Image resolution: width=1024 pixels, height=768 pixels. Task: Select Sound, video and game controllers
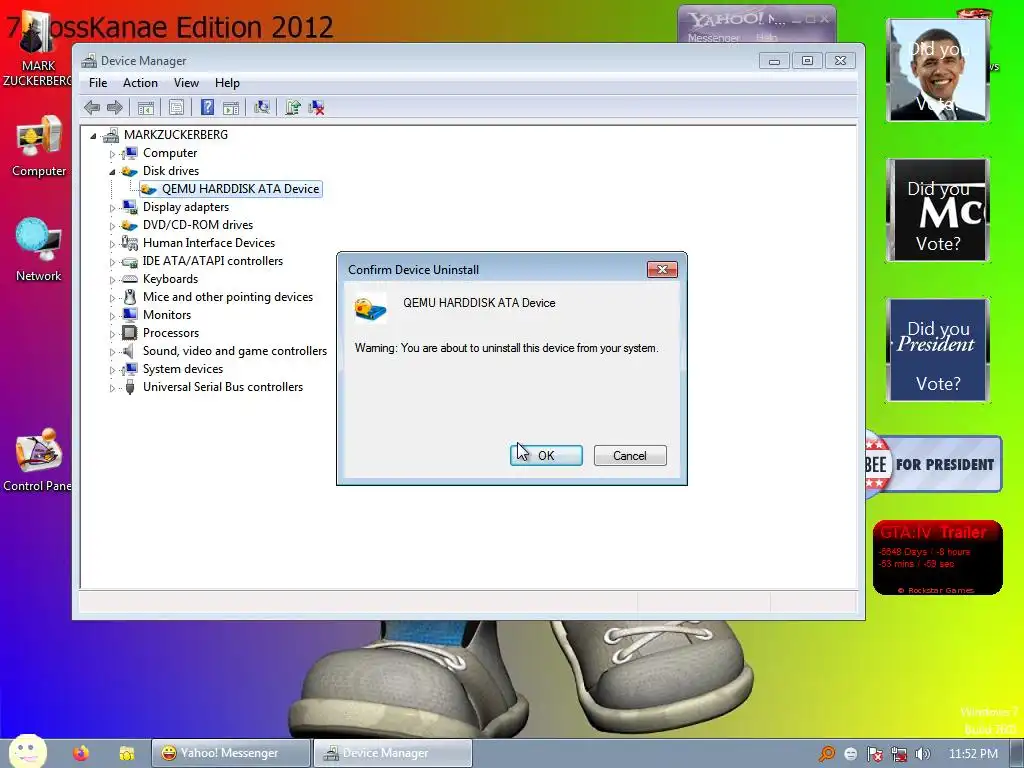click(x=234, y=351)
